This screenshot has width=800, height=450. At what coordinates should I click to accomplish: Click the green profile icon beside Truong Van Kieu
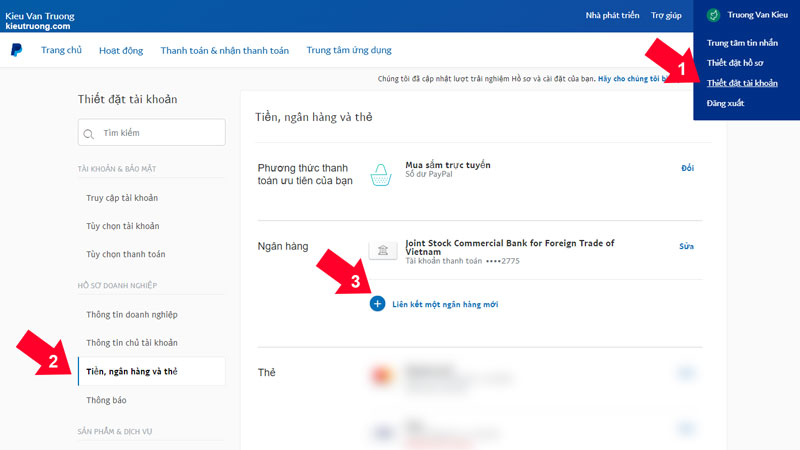tap(713, 15)
